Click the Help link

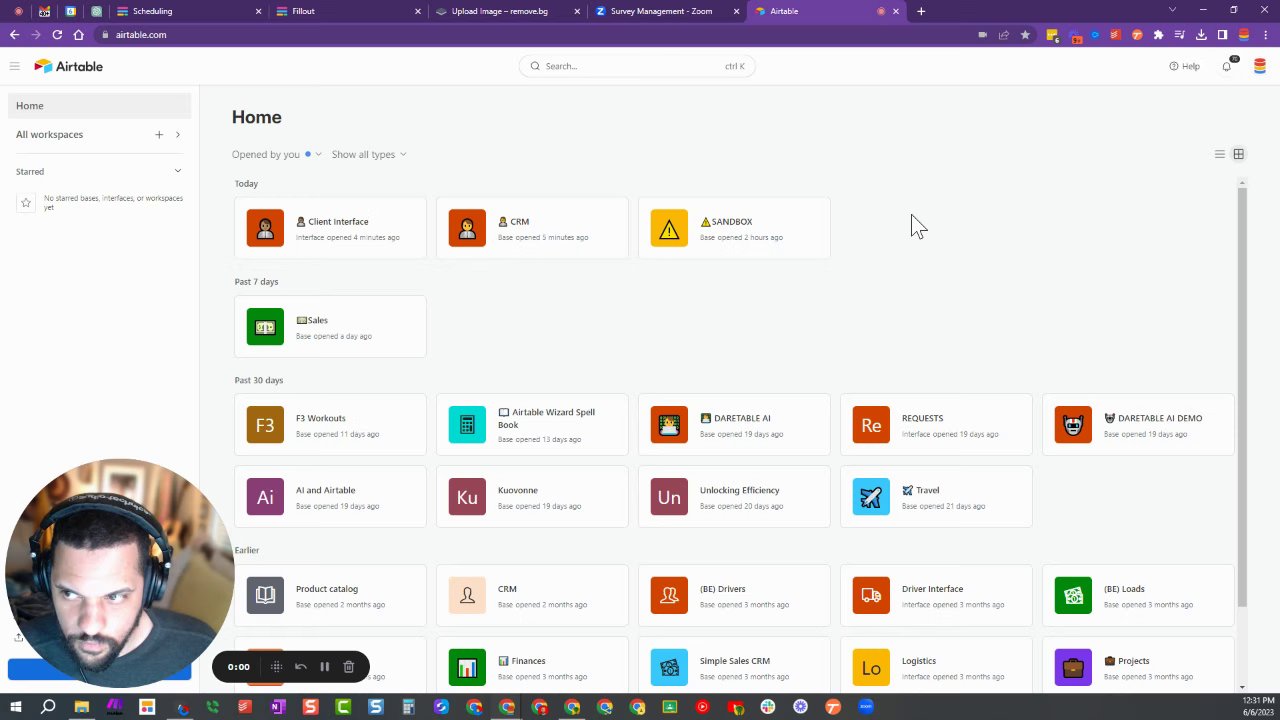[x=1184, y=66]
